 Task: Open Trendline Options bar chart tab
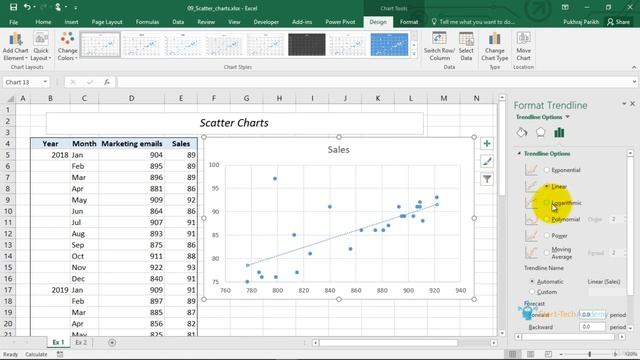(559, 133)
